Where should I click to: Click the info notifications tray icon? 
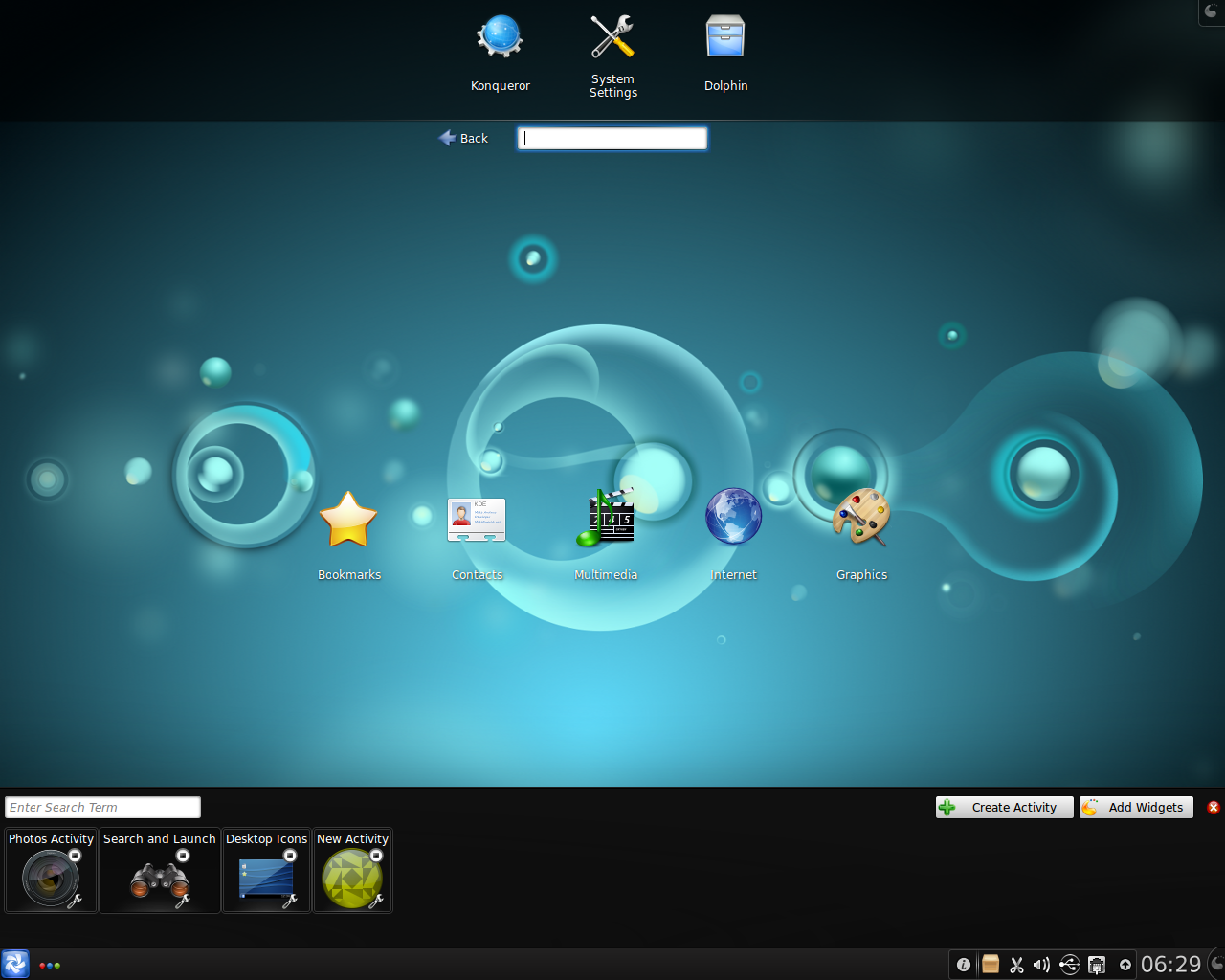964,965
